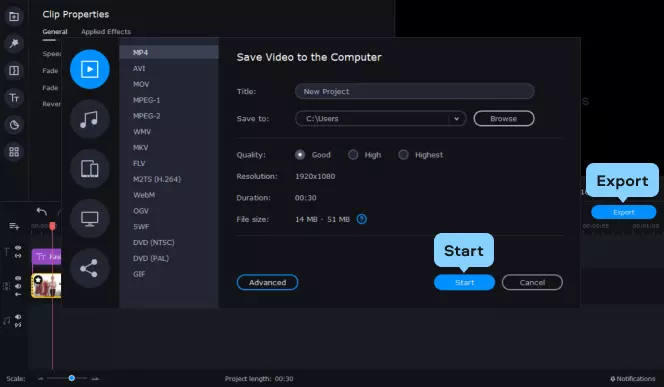Select Save Audio File music-note icon

(90, 119)
